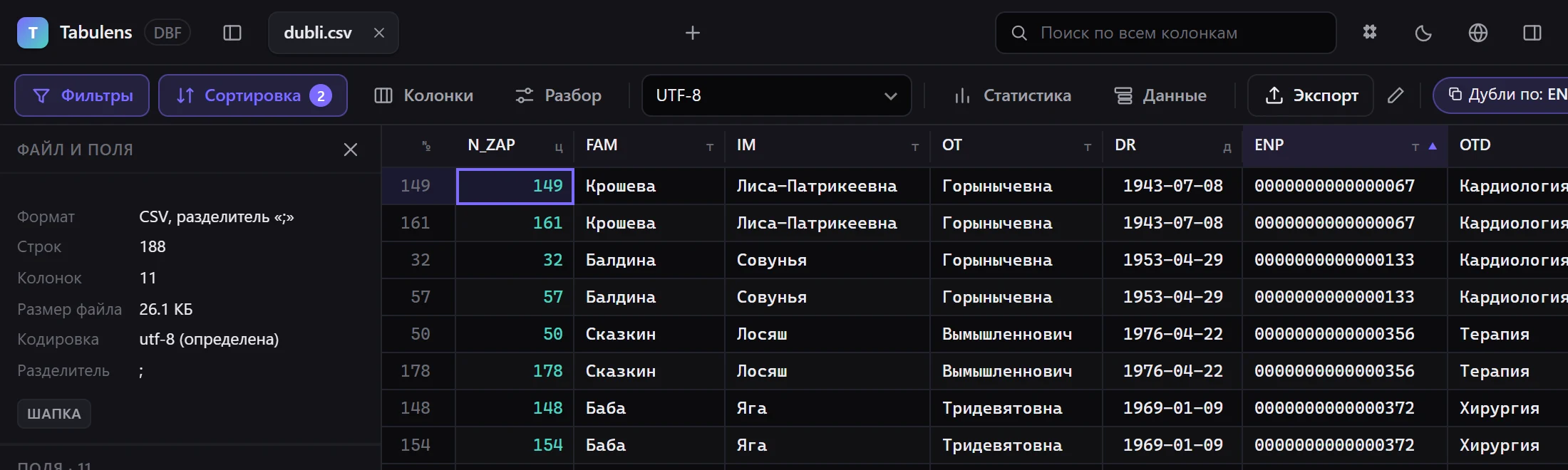Click the search magnifier icon

coord(1019,33)
